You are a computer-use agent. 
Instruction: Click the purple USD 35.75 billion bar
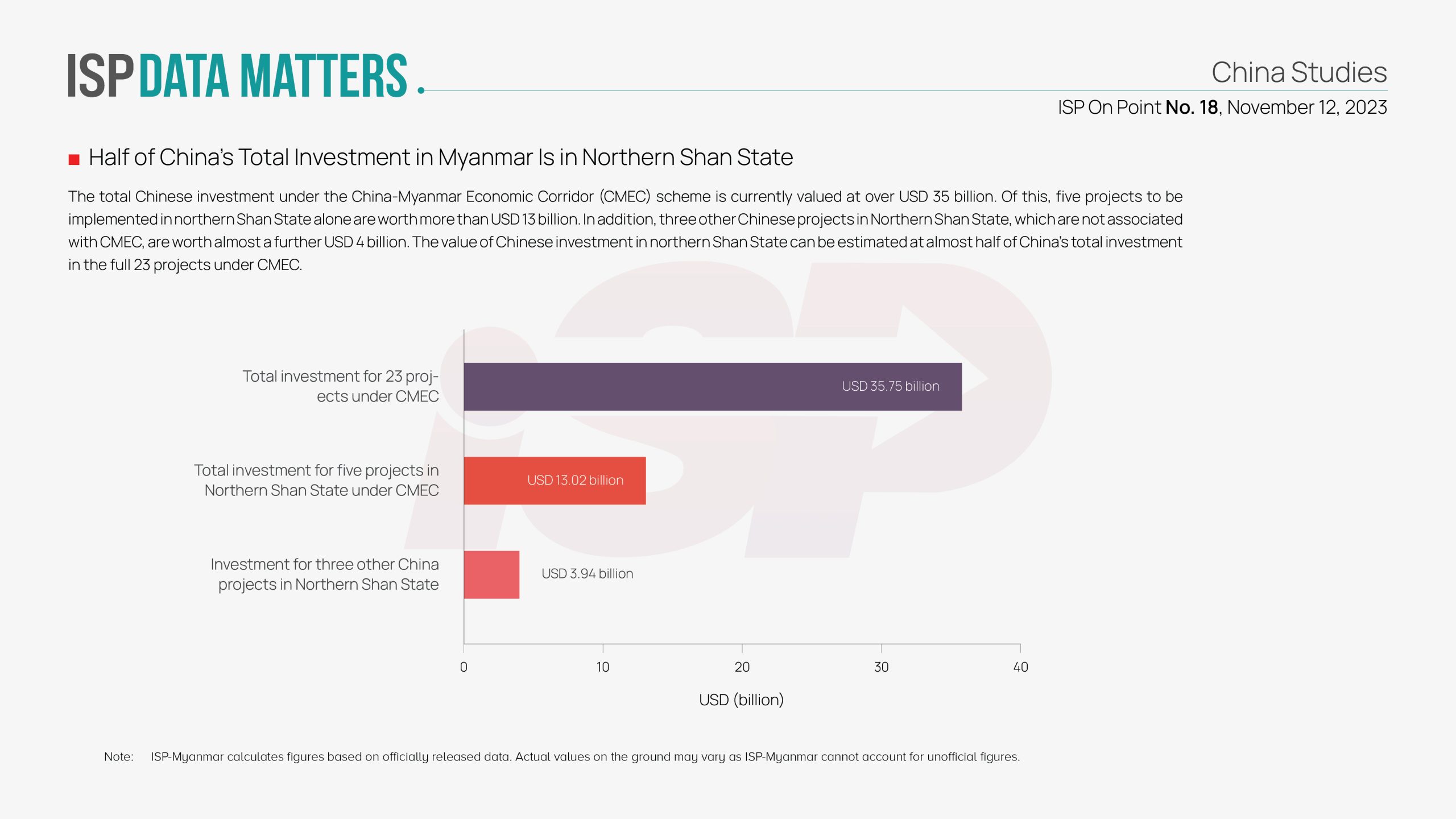point(712,387)
